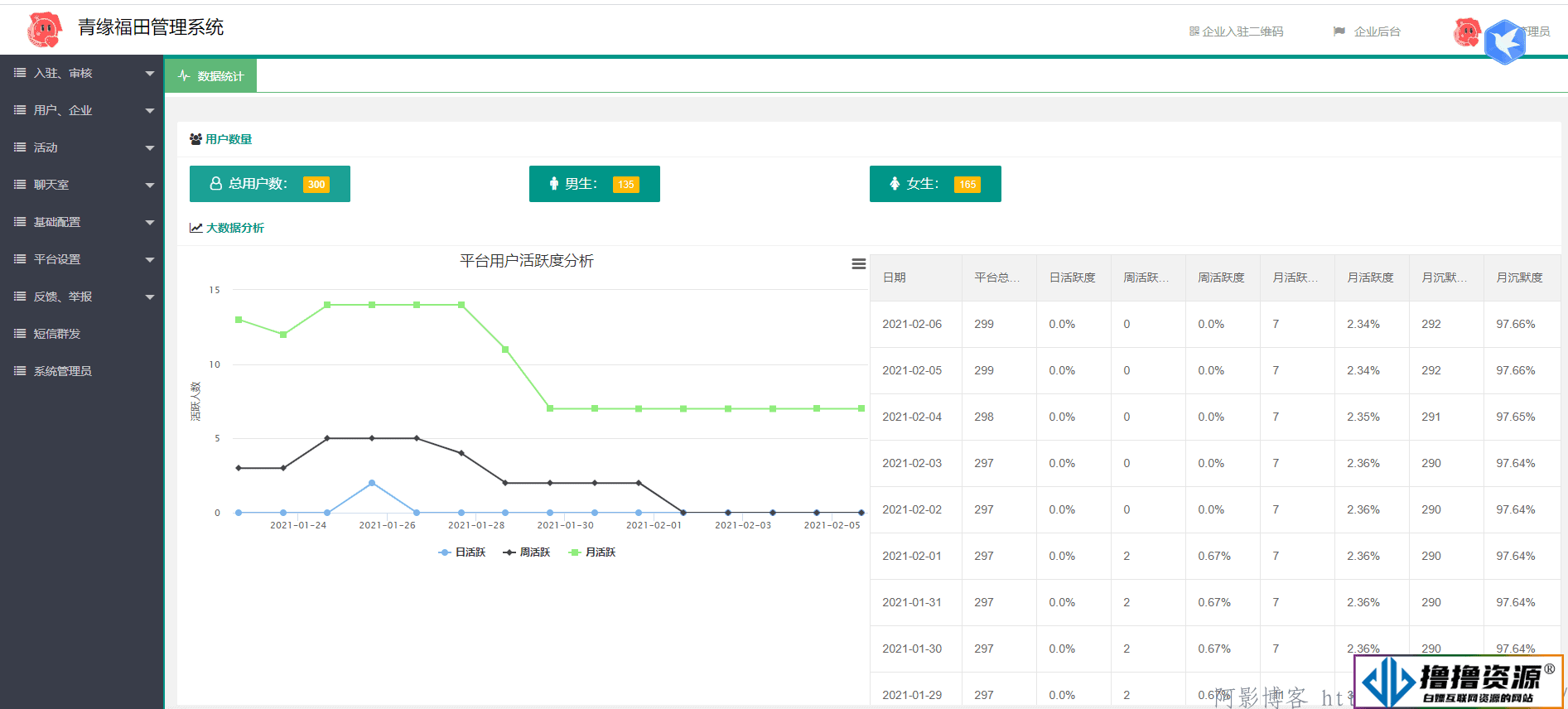Click the list icon beside 活动
The image size is (1568, 709).
[x=20, y=147]
